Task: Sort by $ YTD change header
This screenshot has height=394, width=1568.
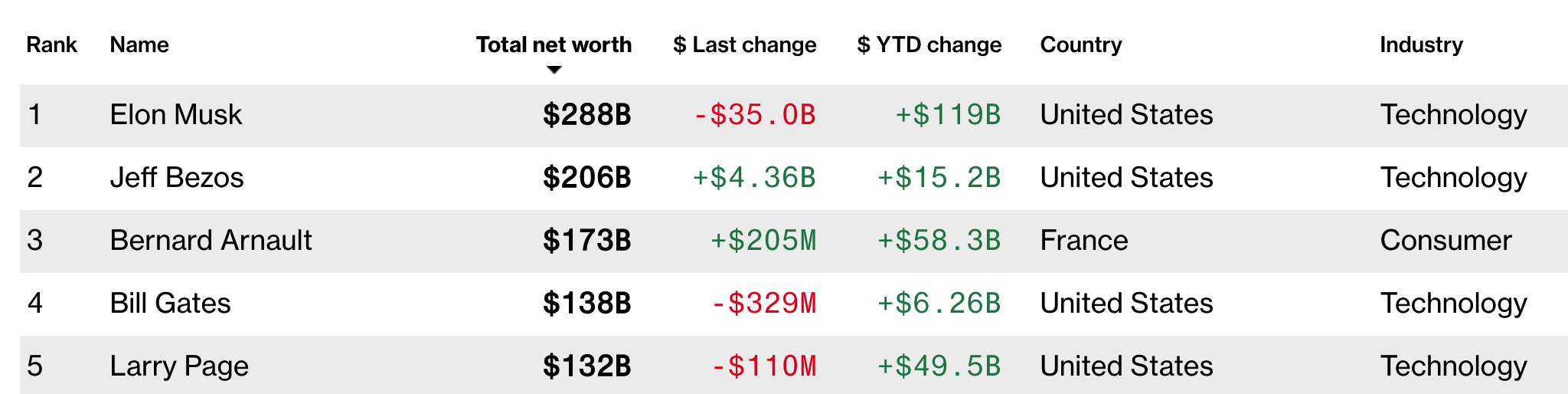Action: (x=929, y=44)
